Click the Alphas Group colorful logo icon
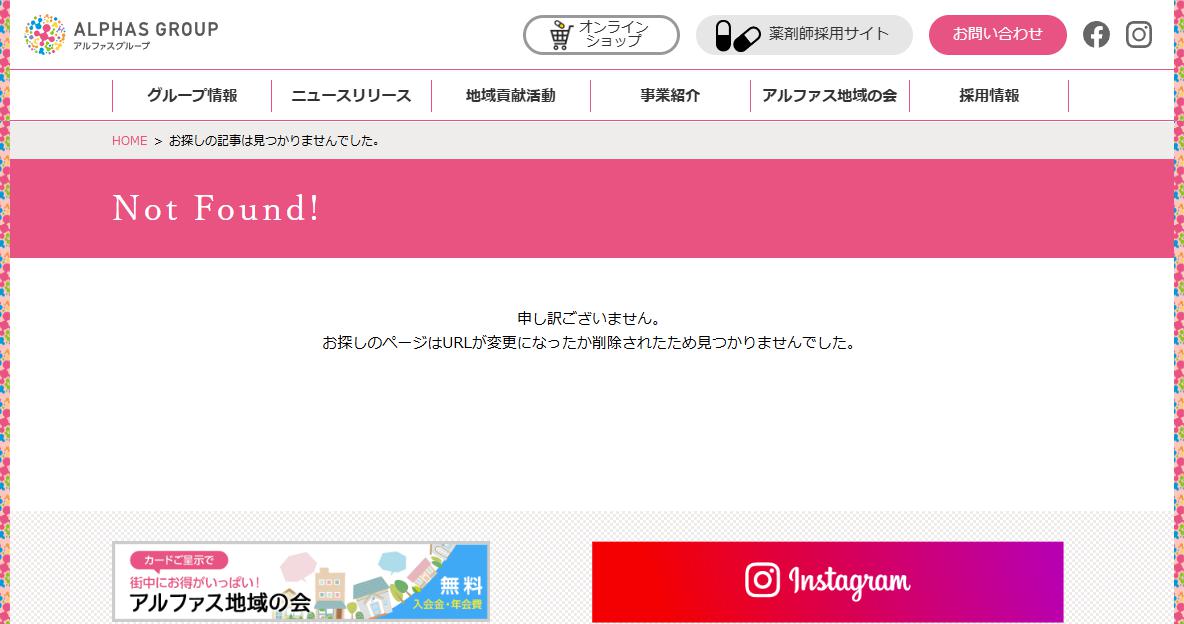The image size is (1184, 624). [x=45, y=35]
